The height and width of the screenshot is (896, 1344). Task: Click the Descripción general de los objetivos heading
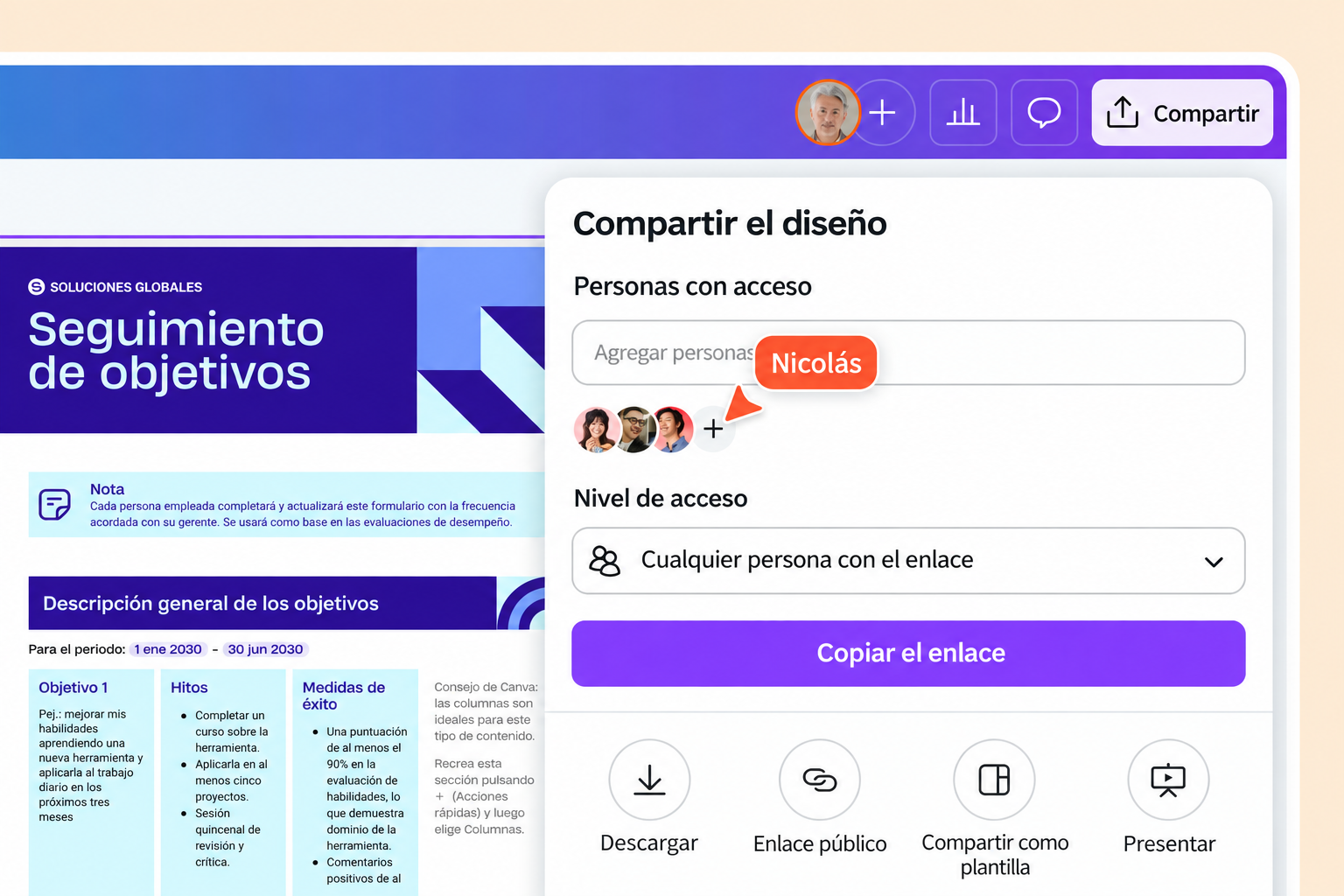click(x=211, y=604)
